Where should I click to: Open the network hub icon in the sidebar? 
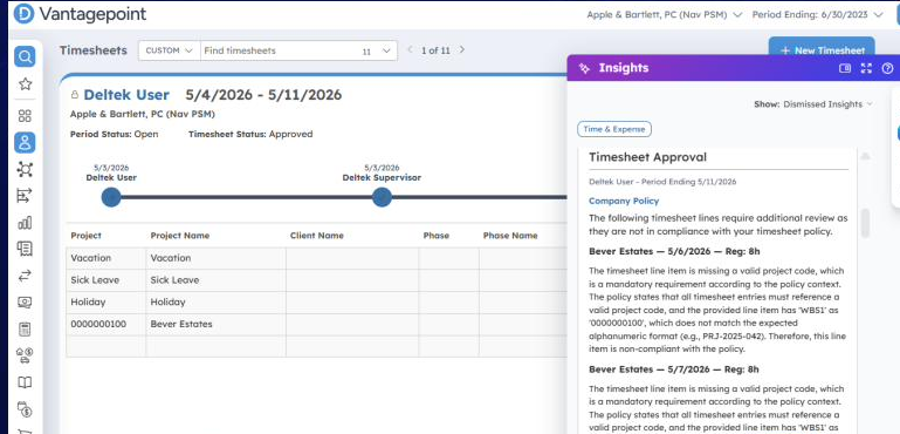[x=25, y=169]
